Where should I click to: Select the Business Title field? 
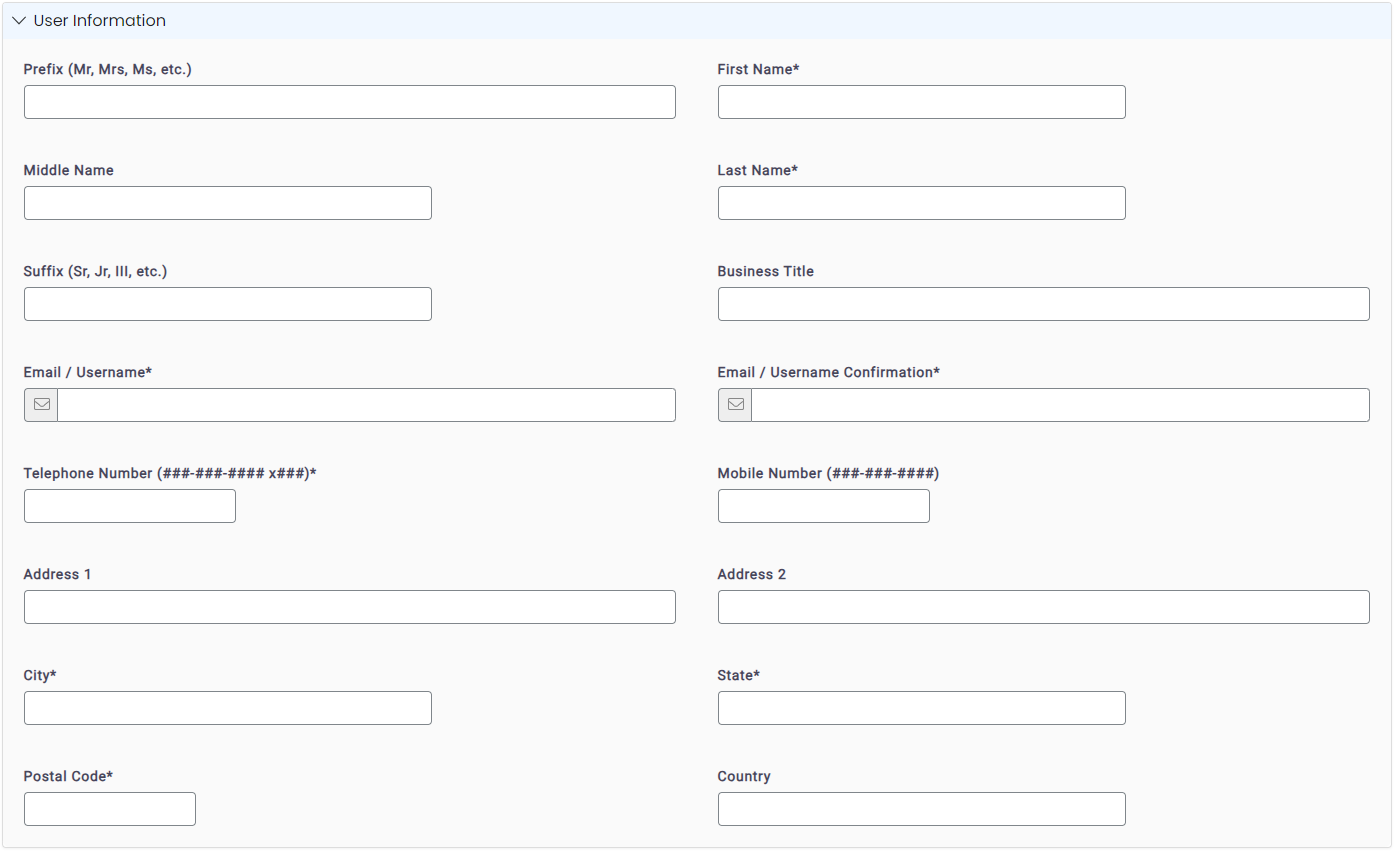coord(1043,303)
